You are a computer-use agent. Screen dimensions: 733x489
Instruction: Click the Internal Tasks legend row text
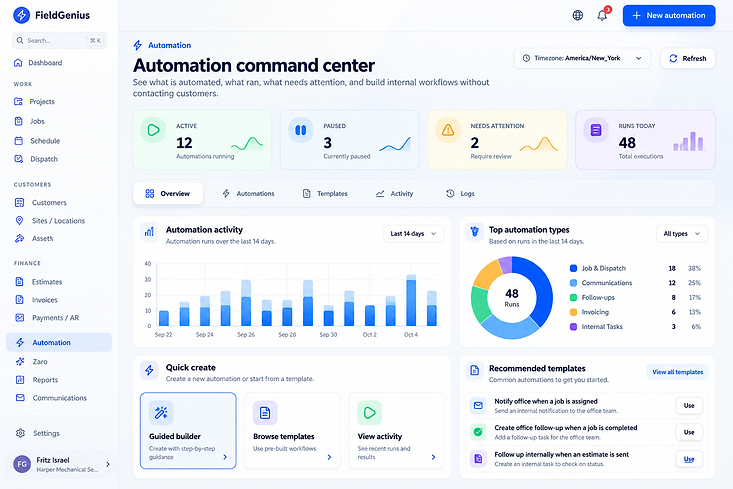[x=602, y=326]
